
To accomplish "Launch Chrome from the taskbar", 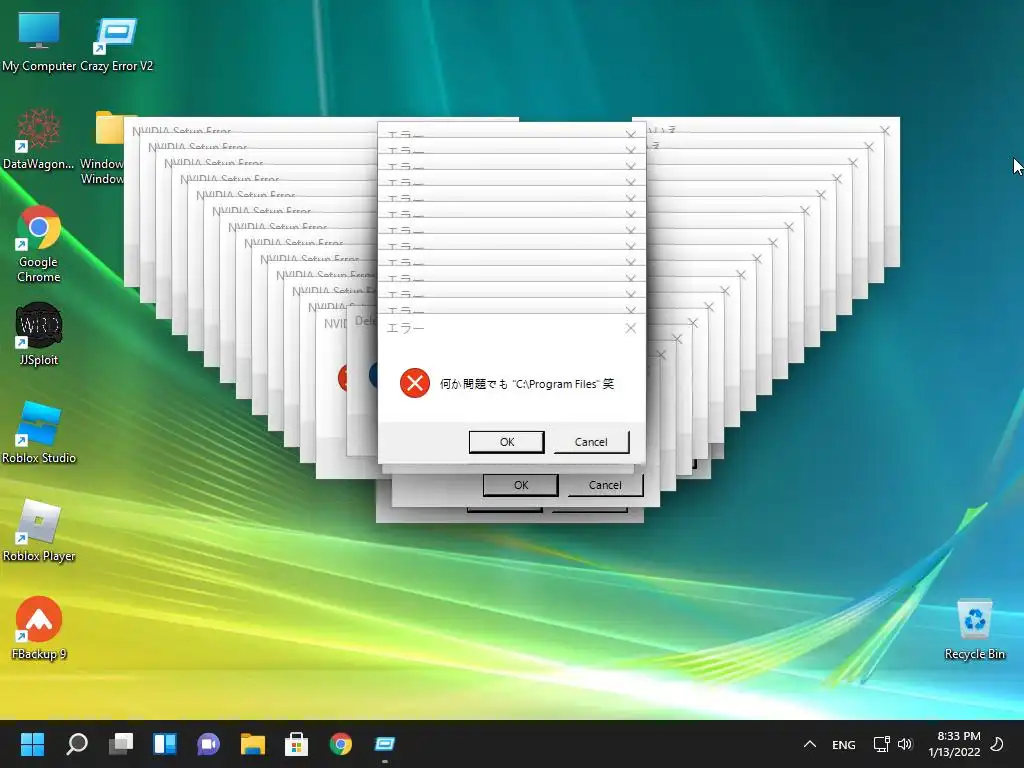I will [340, 744].
